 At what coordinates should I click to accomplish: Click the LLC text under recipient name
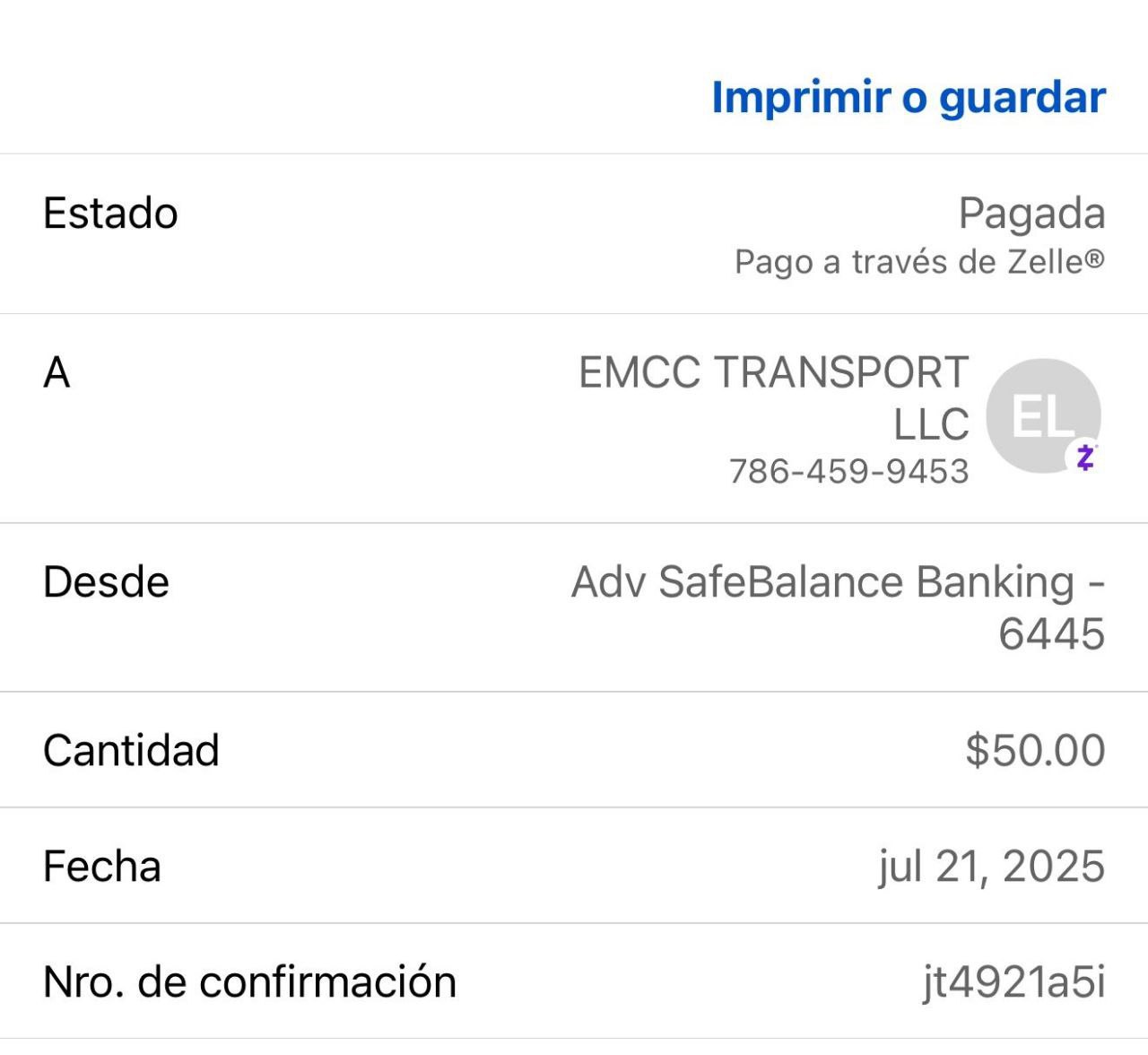931,424
